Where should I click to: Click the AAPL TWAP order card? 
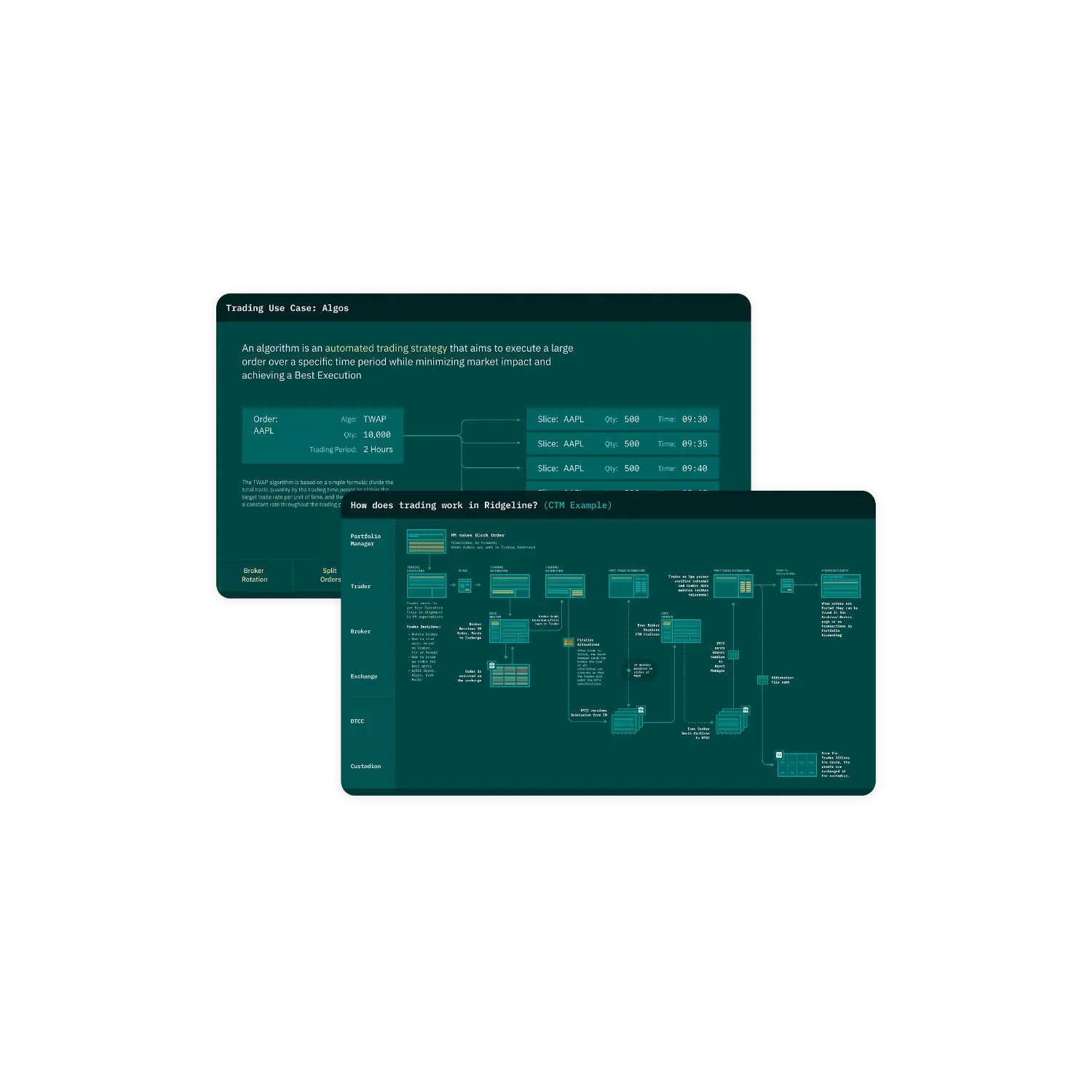tap(323, 435)
